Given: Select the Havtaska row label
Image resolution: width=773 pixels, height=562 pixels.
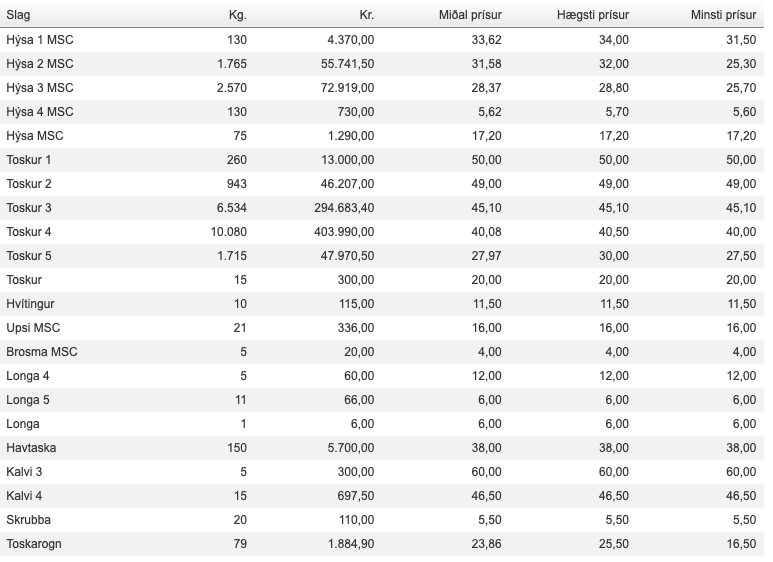Looking at the screenshot, I should click(31, 448).
